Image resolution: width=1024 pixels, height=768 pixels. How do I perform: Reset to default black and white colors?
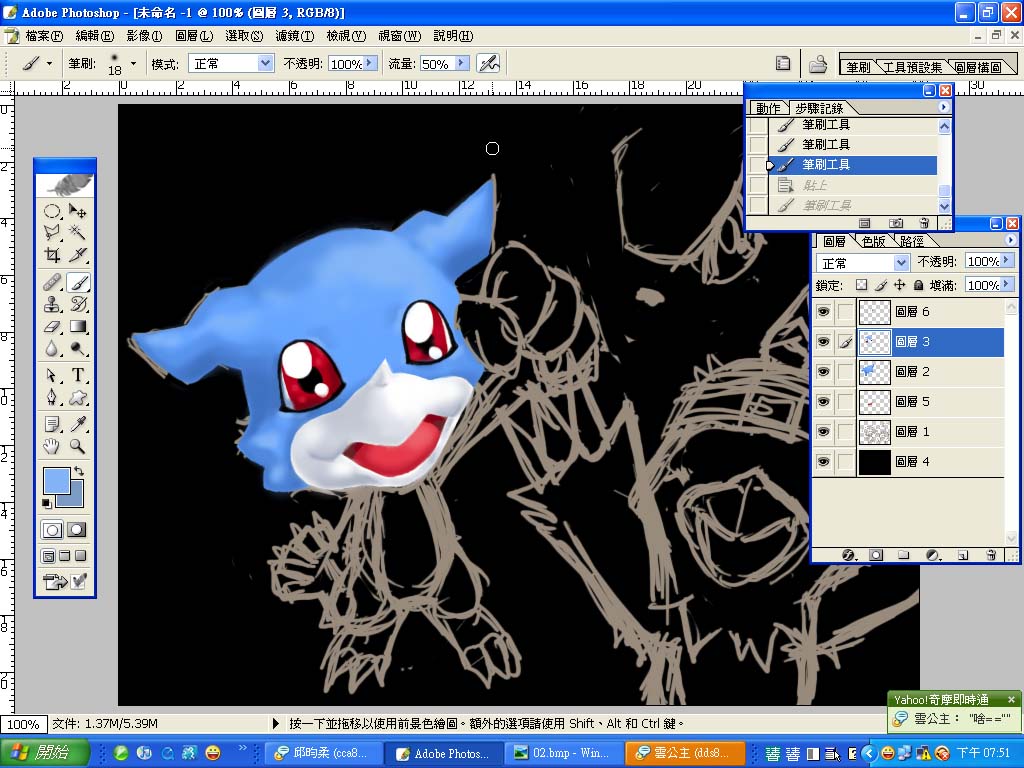[47, 504]
